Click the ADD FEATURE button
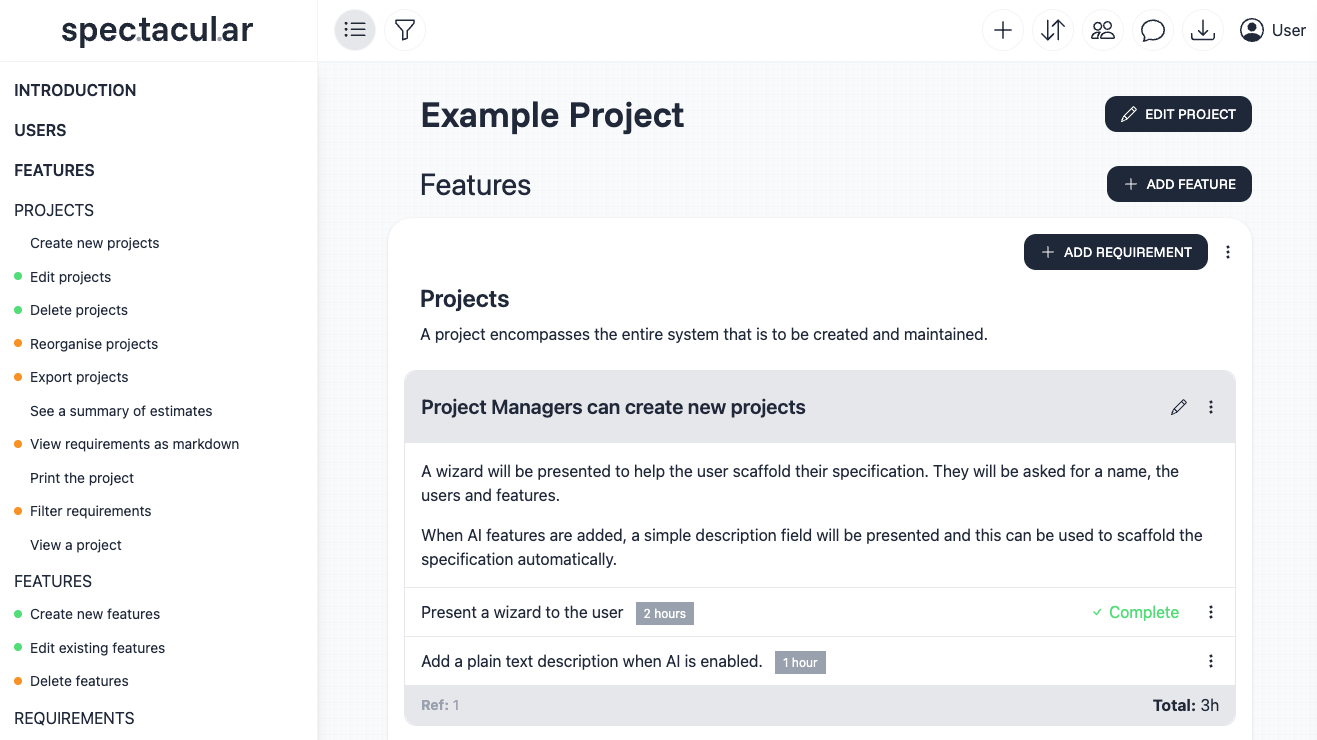Screen dimensions: 1317x740 coord(1179,184)
